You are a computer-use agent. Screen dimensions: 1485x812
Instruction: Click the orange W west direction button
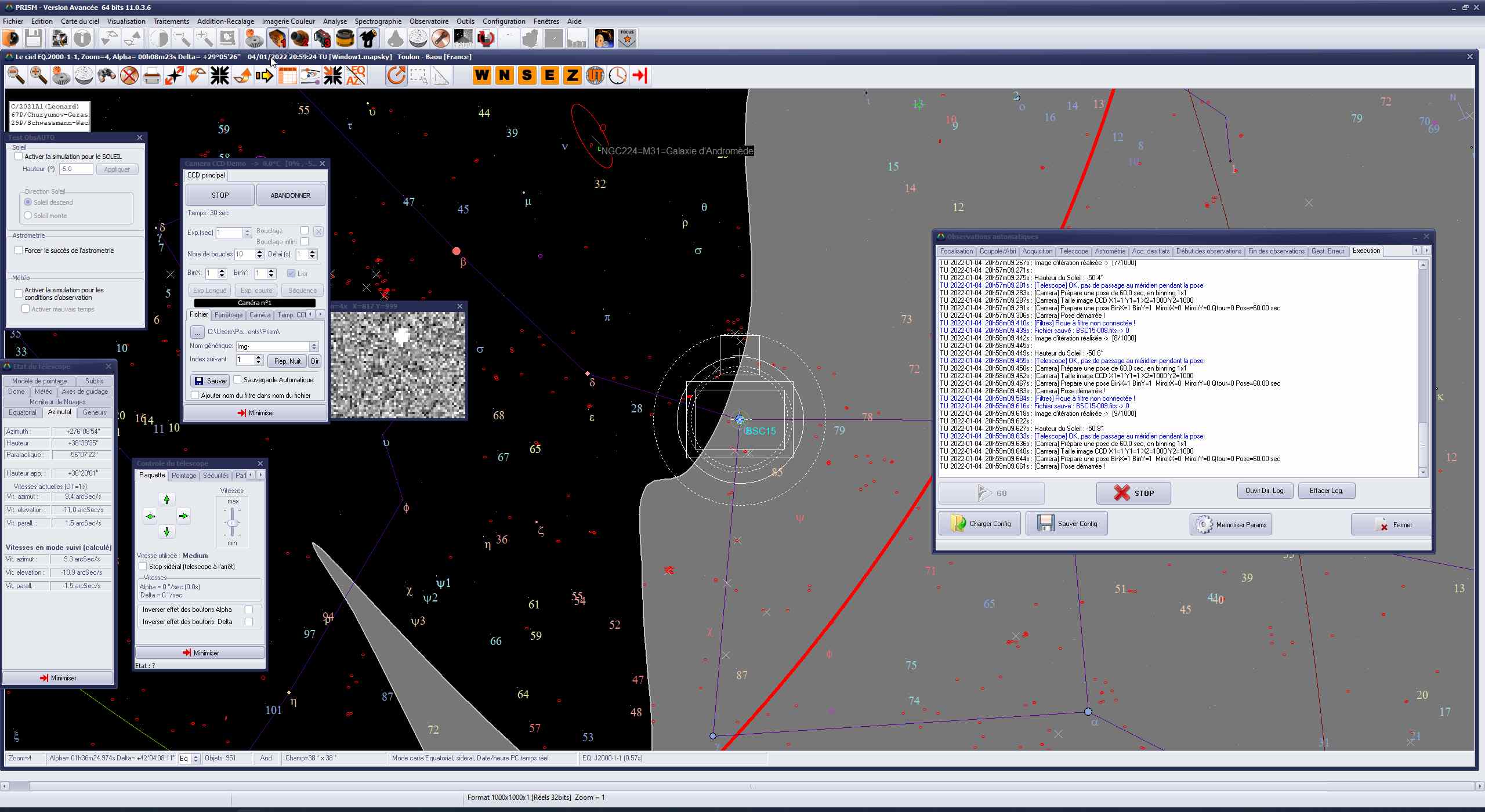[481, 75]
